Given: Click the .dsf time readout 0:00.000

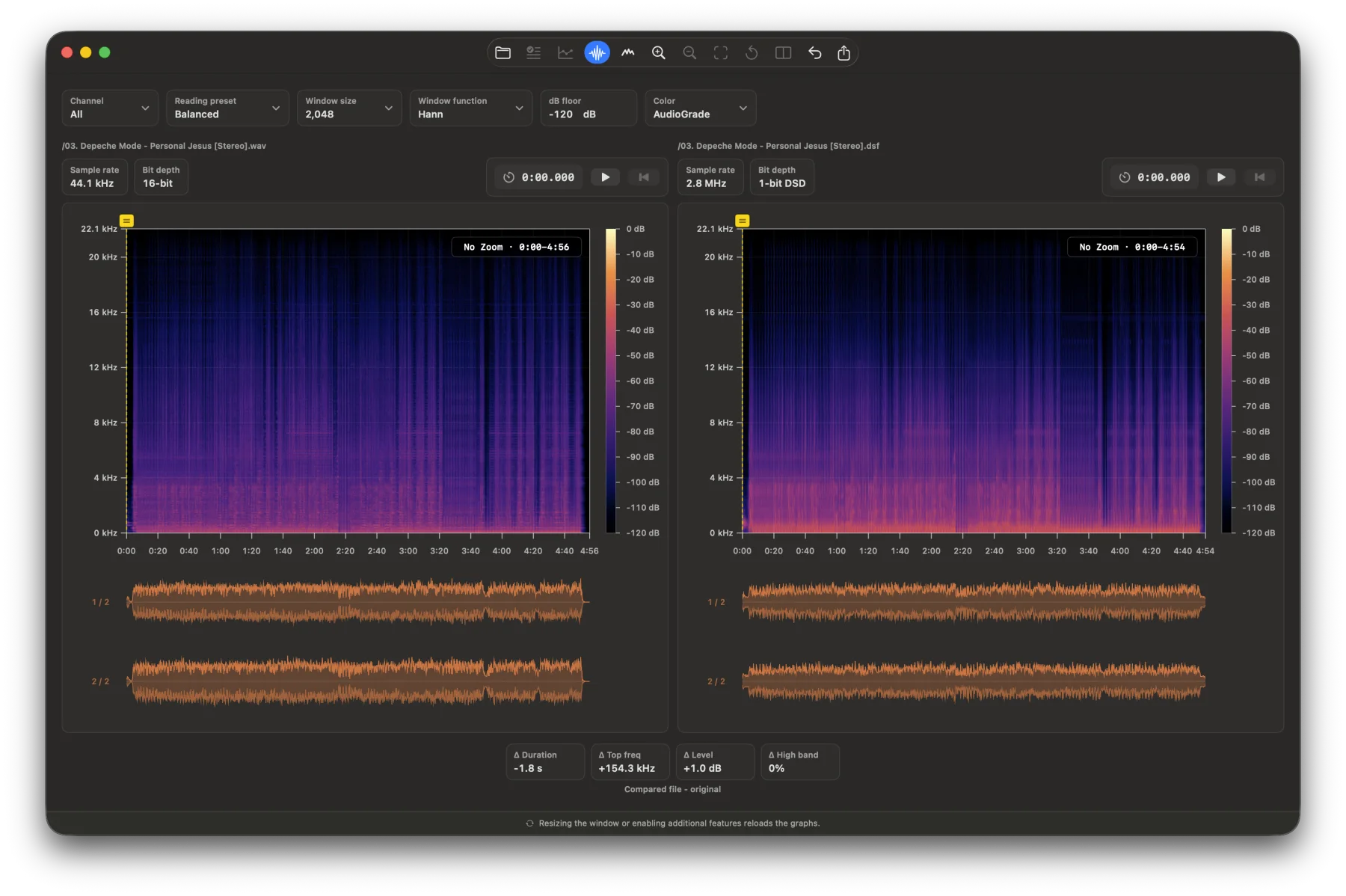Looking at the screenshot, I should [x=1164, y=177].
